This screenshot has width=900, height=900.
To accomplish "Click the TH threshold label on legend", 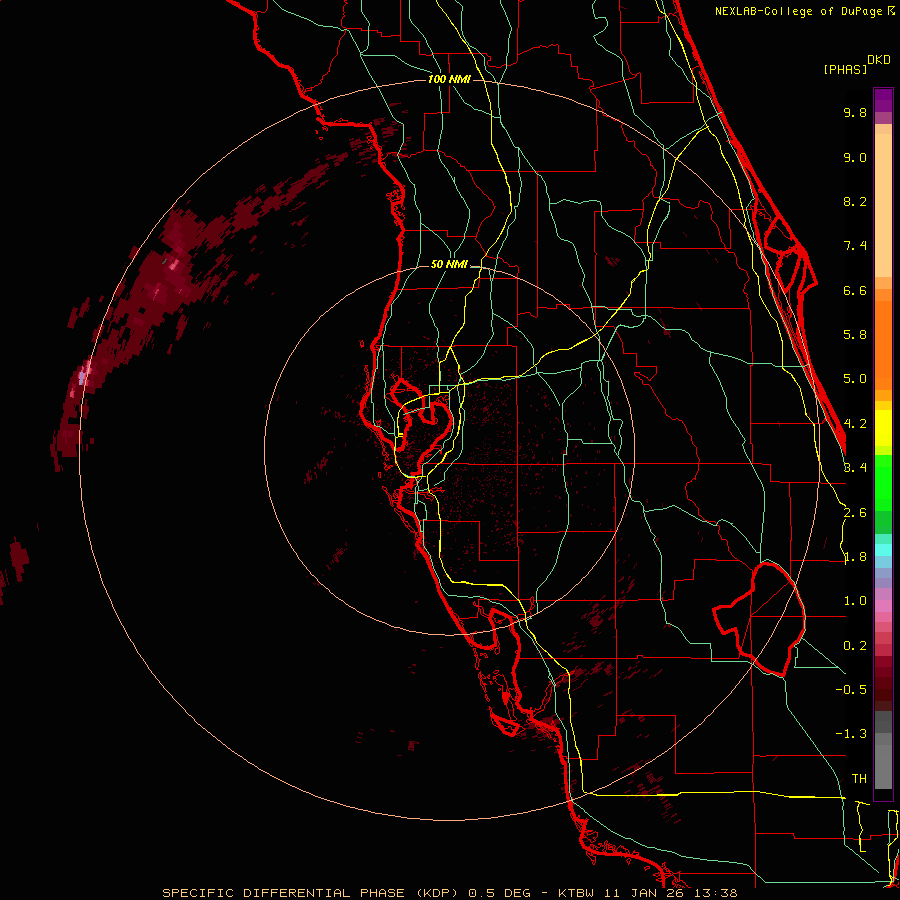I will 859,779.
